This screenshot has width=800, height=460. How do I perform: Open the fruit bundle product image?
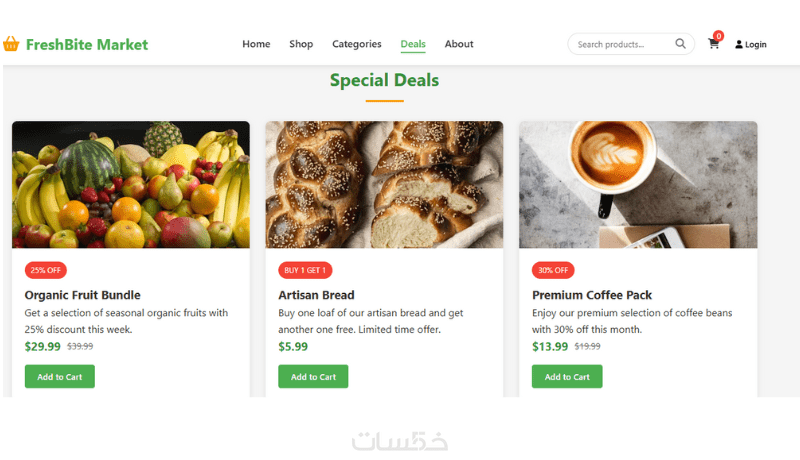[x=131, y=185]
